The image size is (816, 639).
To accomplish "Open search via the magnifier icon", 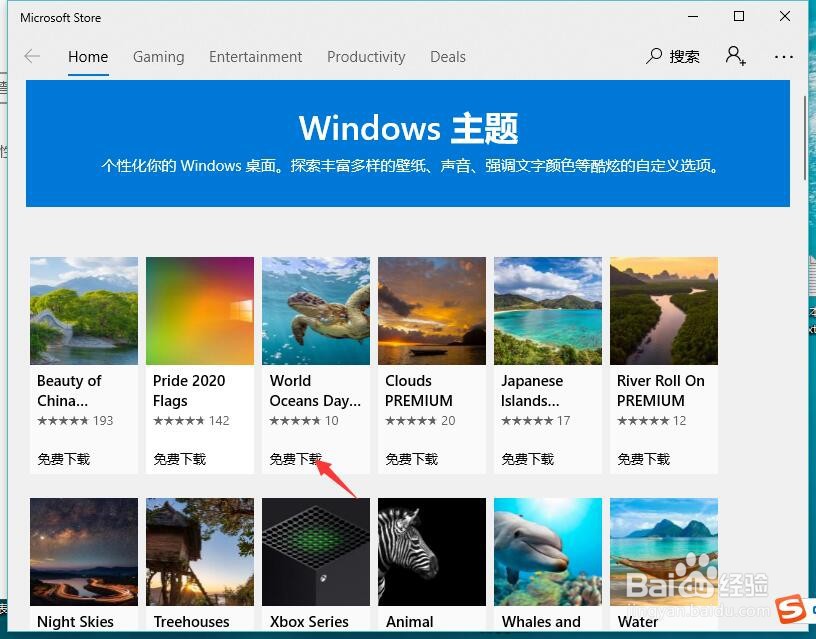I will 654,56.
